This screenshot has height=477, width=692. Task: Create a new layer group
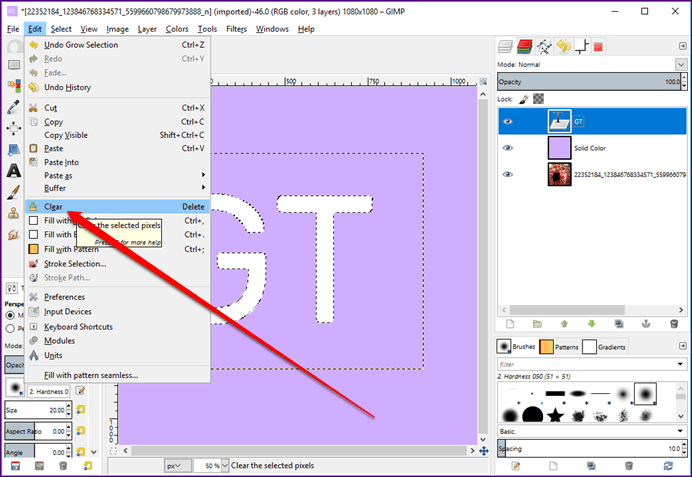click(x=537, y=324)
